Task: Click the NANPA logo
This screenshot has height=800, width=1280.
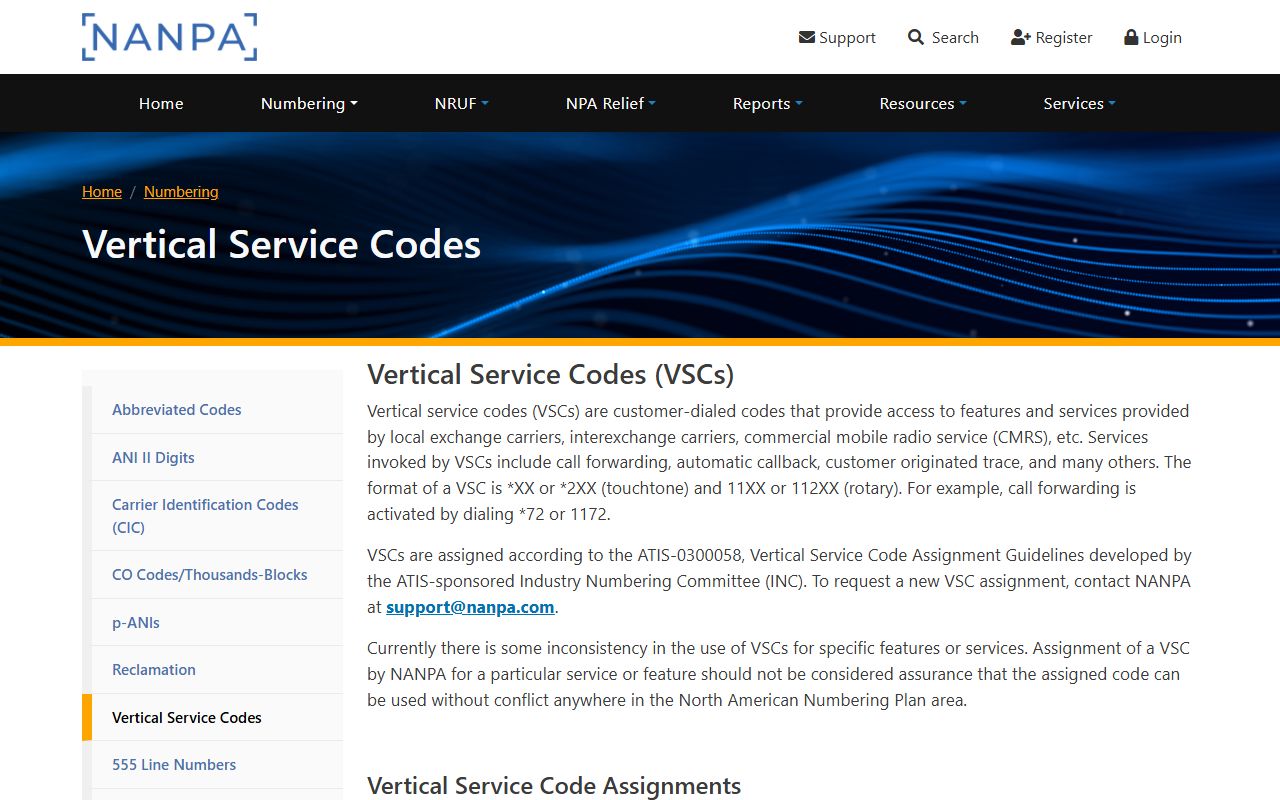Action: click(x=169, y=37)
